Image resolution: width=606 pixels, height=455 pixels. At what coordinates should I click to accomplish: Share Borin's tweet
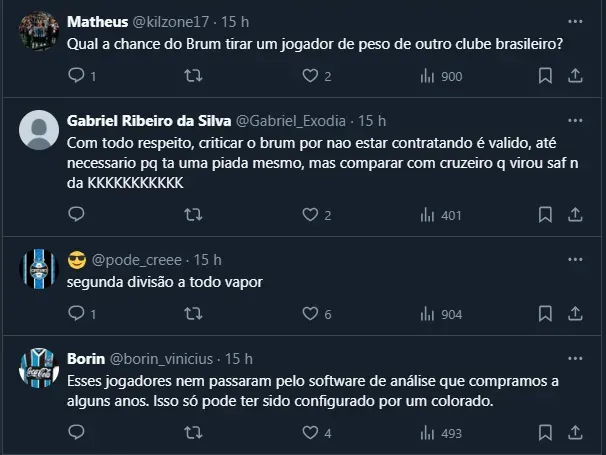(575, 433)
